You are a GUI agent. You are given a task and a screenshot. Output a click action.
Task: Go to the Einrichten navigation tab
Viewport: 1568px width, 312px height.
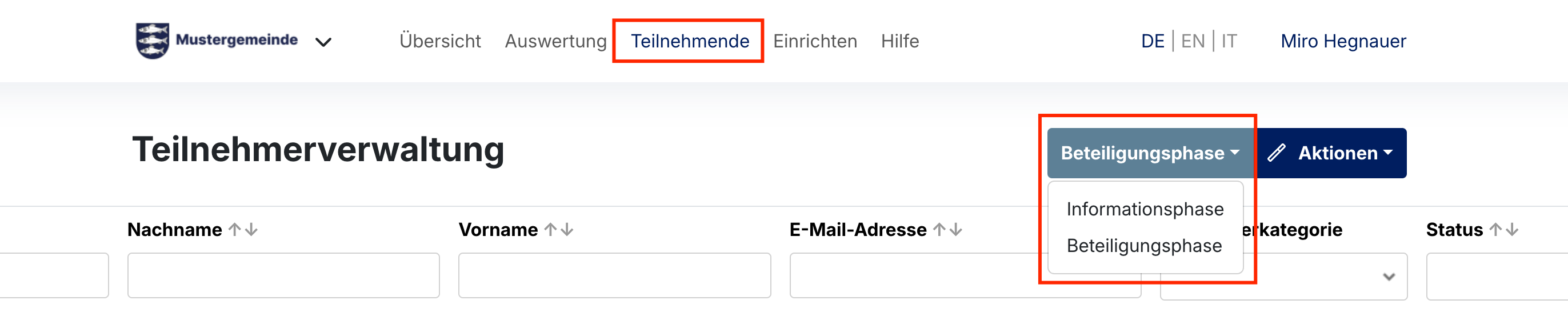(815, 41)
